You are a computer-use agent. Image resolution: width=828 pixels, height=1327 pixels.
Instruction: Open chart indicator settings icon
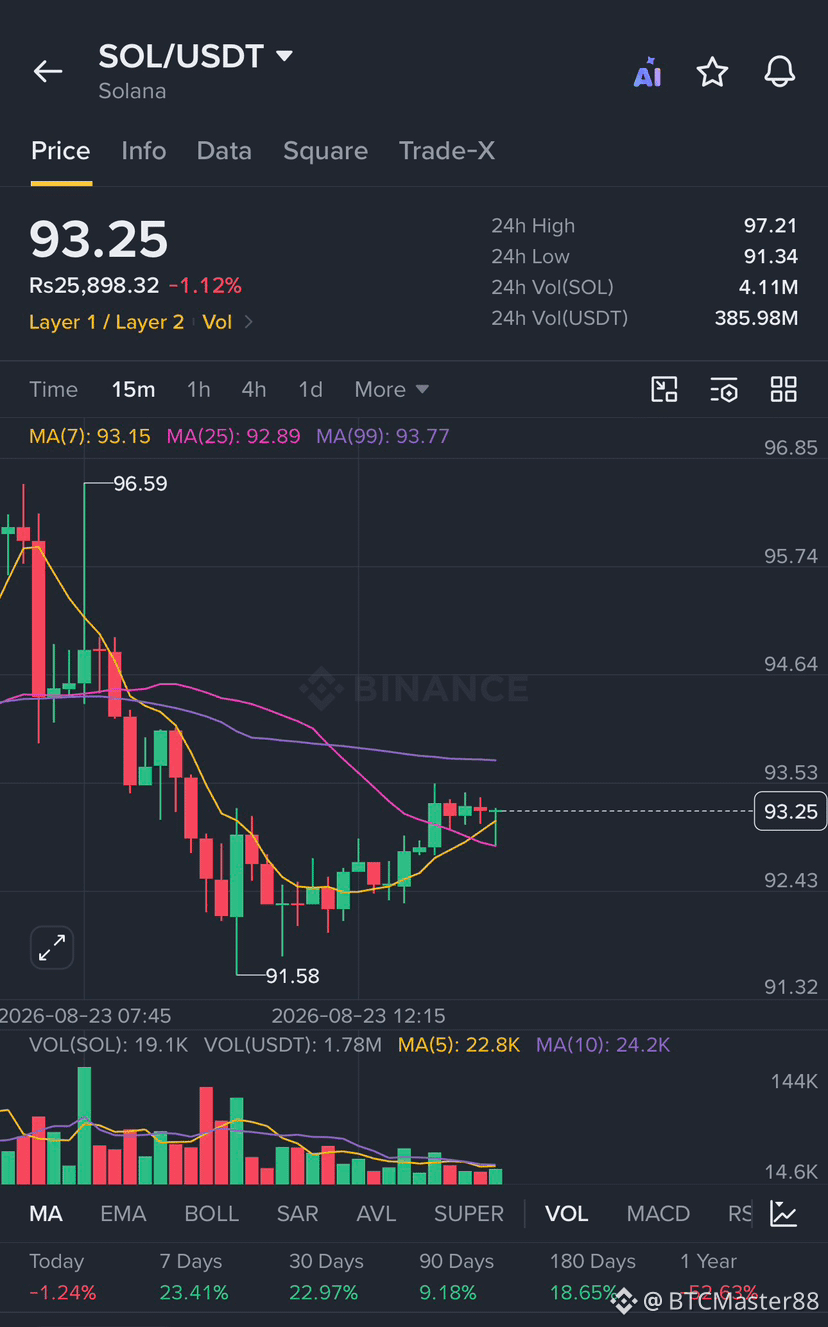pyautogui.click(x=724, y=389)
